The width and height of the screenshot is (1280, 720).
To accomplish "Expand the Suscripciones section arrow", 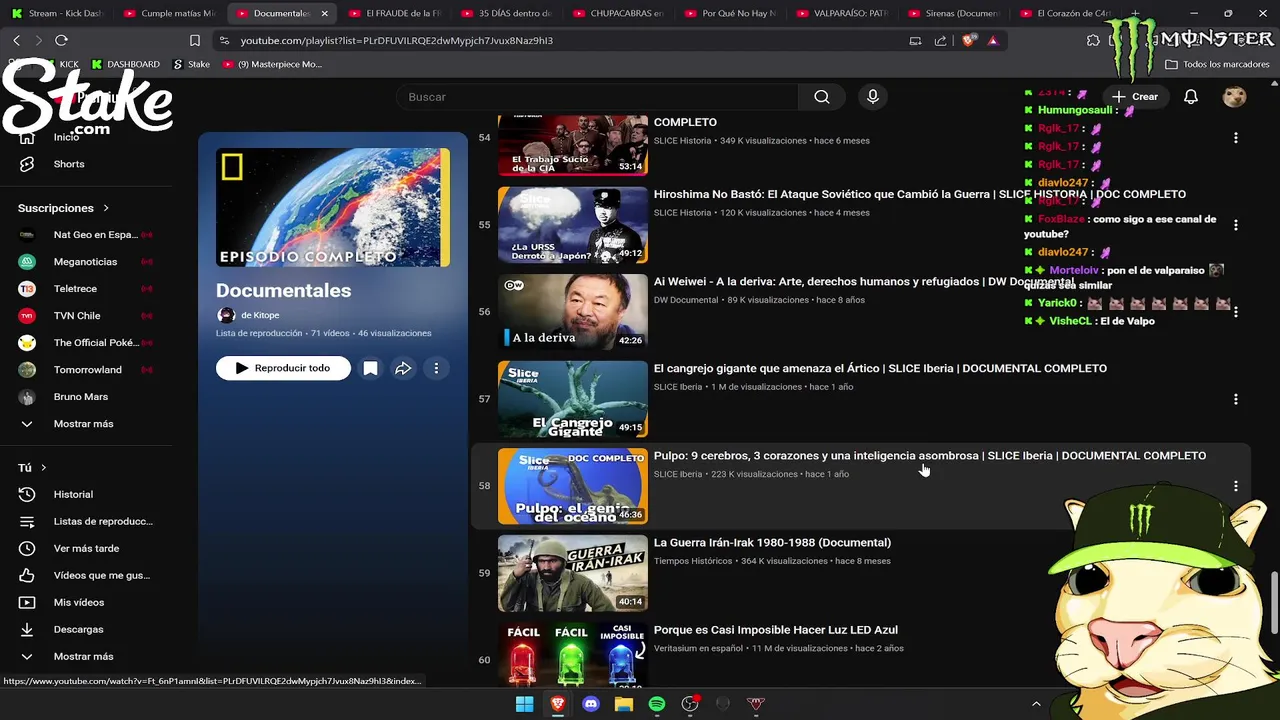I will click(x=106, y=208).
